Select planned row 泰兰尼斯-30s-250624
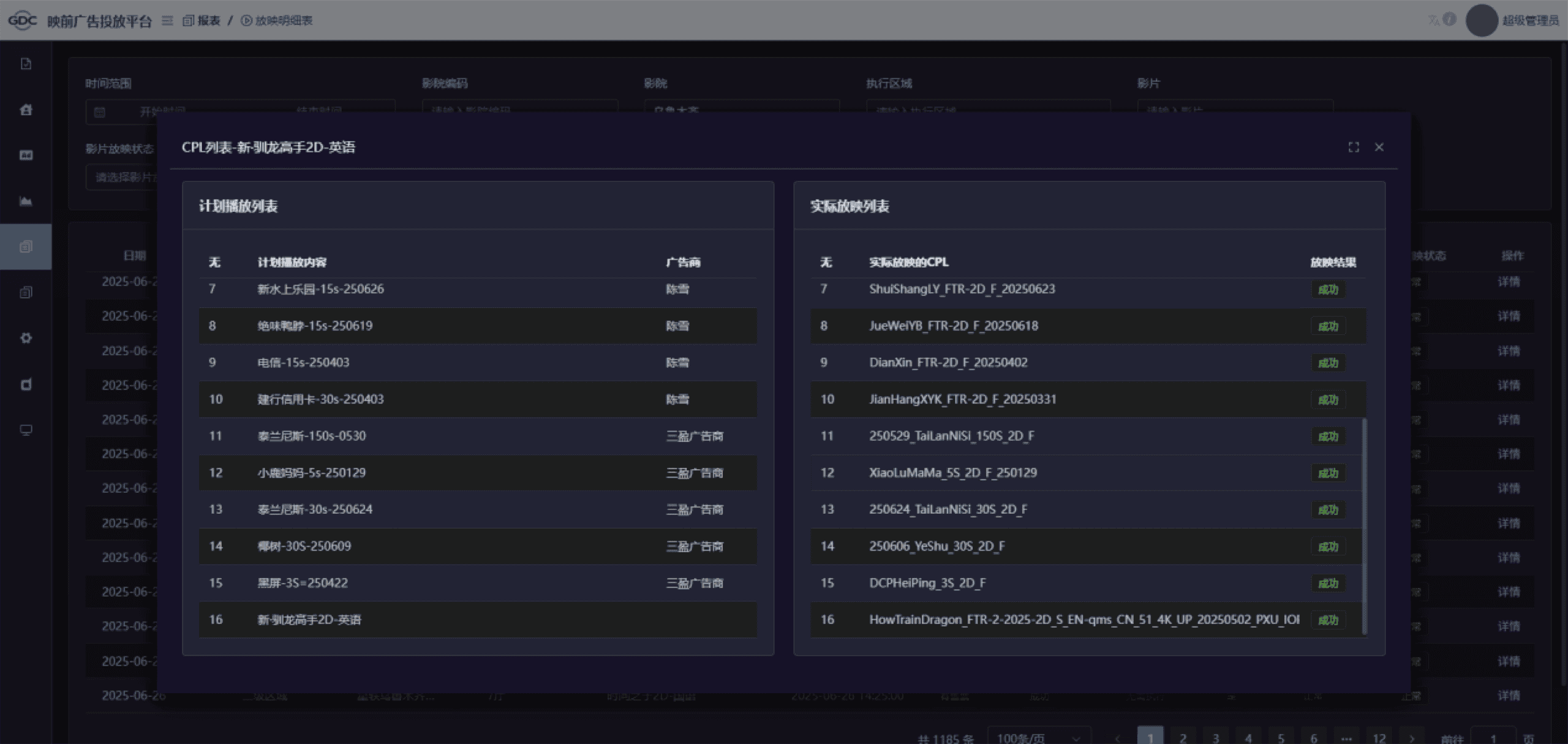Image resolution: width=1568 pixels, height=744 pixels. 478,509
